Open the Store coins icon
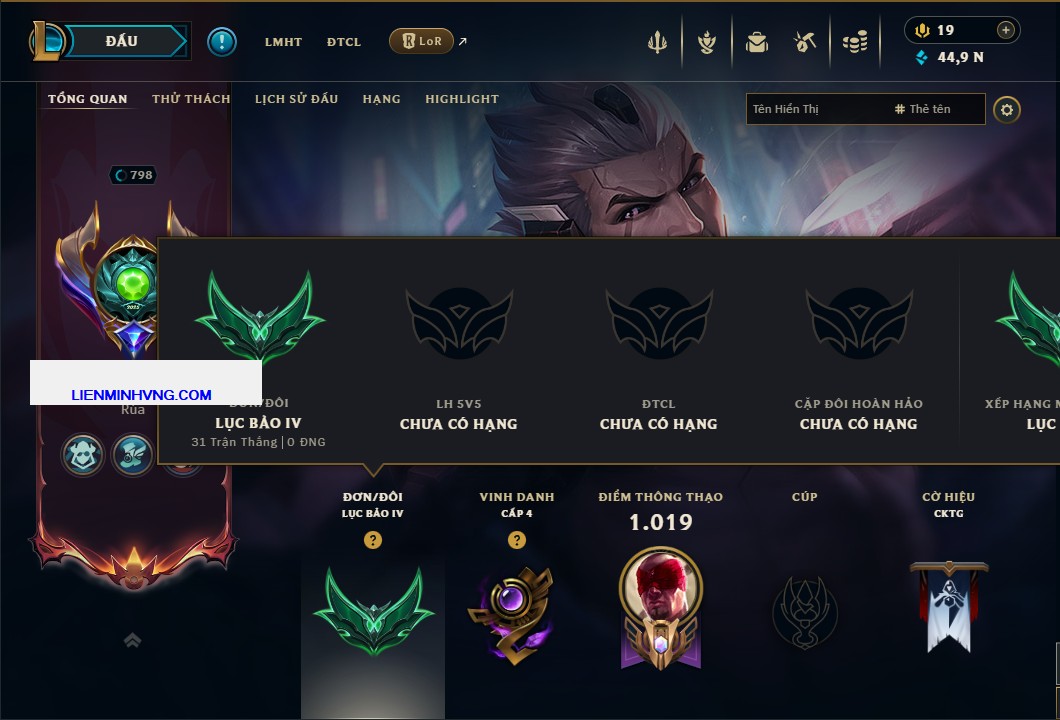1060x720 pixels. pos(854,43)
